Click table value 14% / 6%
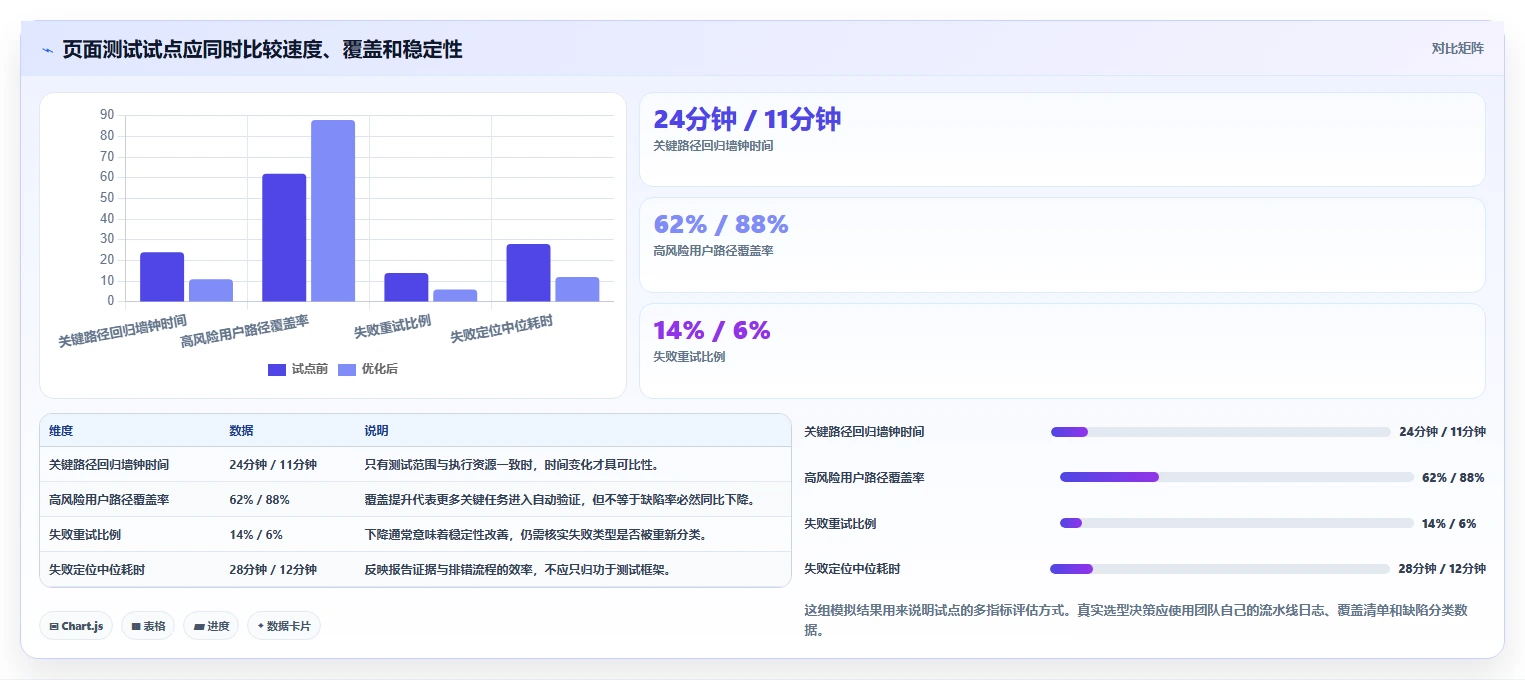 coord(256,535)
